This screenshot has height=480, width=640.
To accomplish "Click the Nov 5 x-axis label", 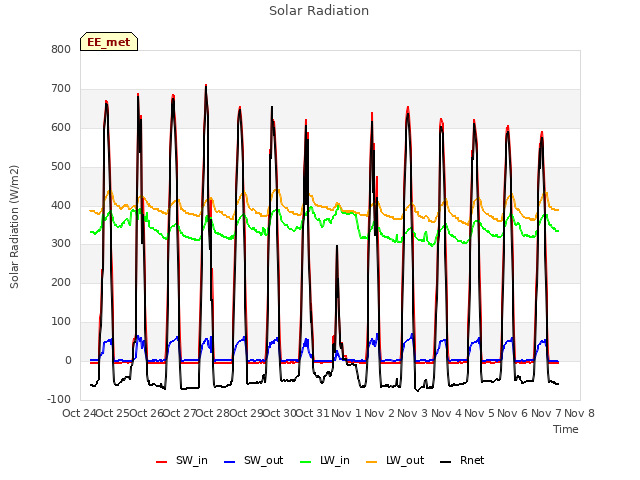I will (479, 413).
